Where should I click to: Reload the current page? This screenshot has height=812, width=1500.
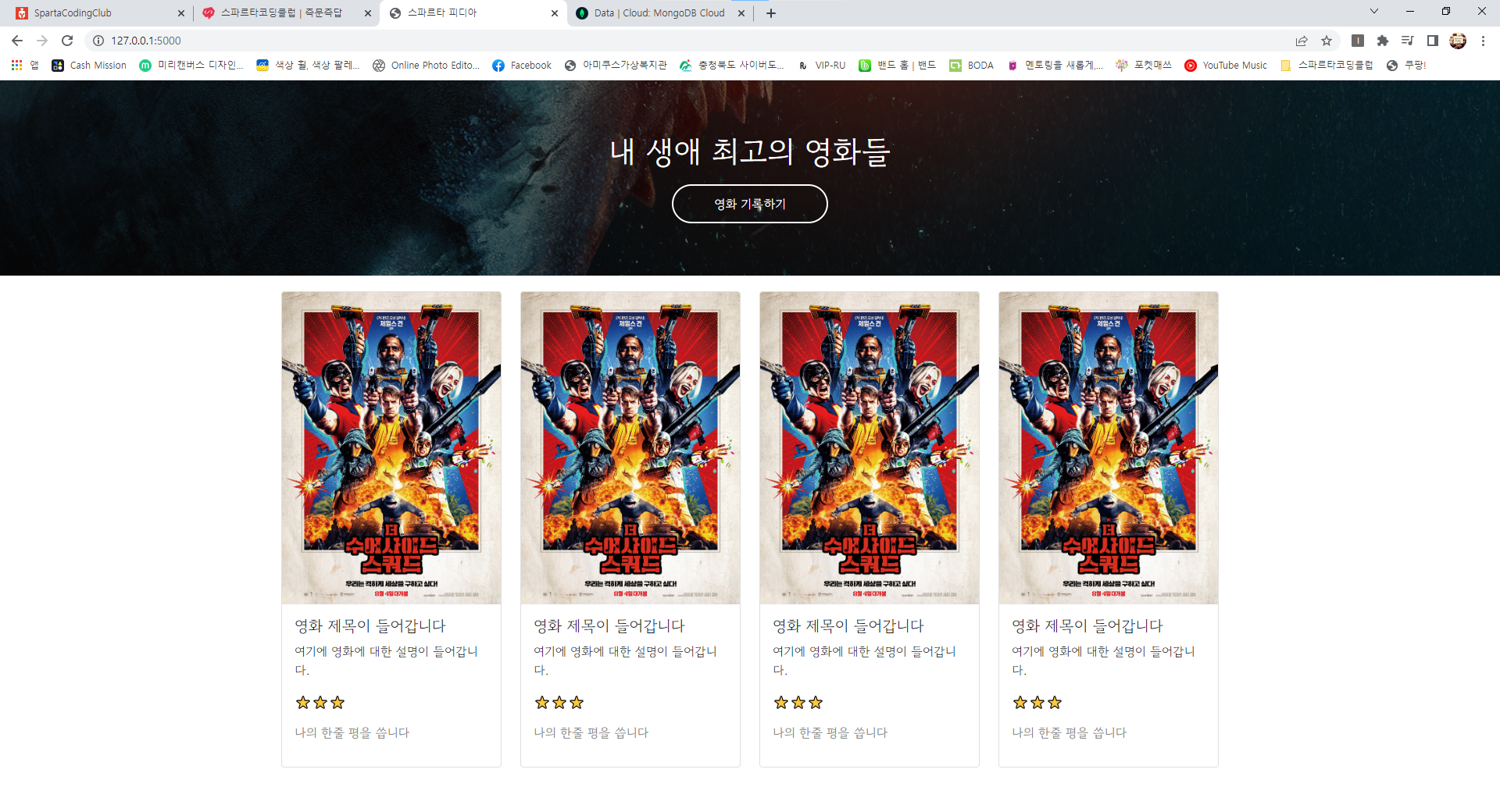click(x=67, y=41)
